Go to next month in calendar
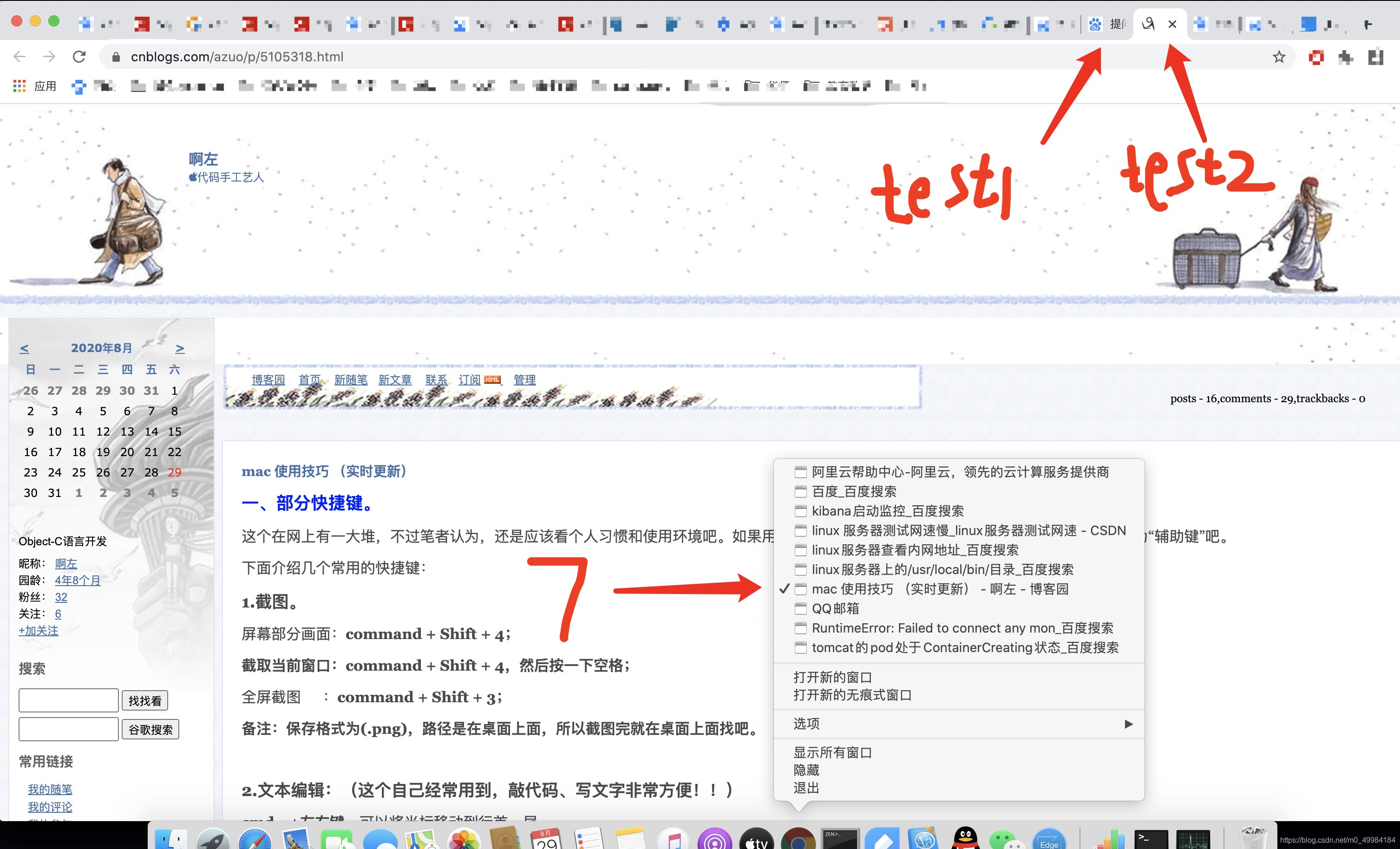Screen dimensions: 1400x849 [x=180, y=348]
